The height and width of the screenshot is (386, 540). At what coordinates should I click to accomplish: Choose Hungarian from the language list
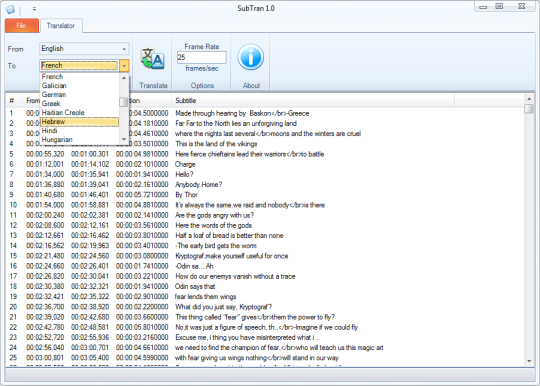tap(80, 139)
